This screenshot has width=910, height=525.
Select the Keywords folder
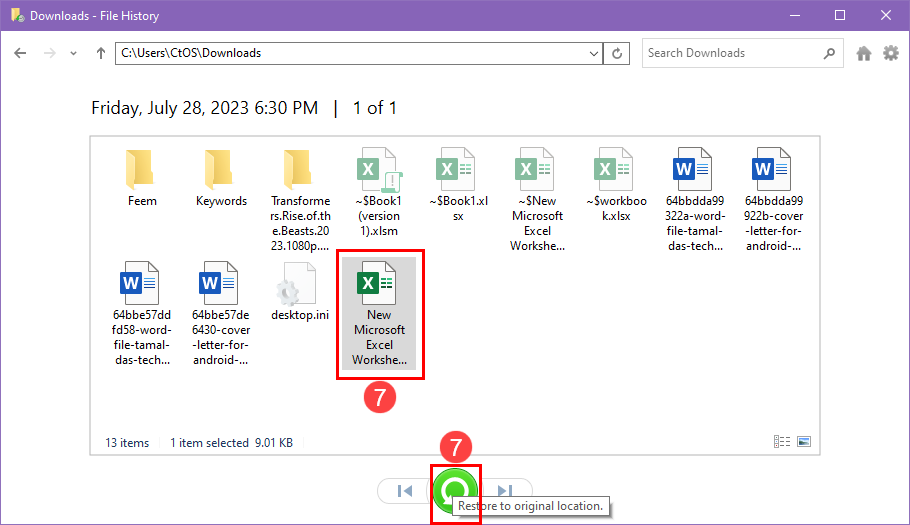coord(221,177)
